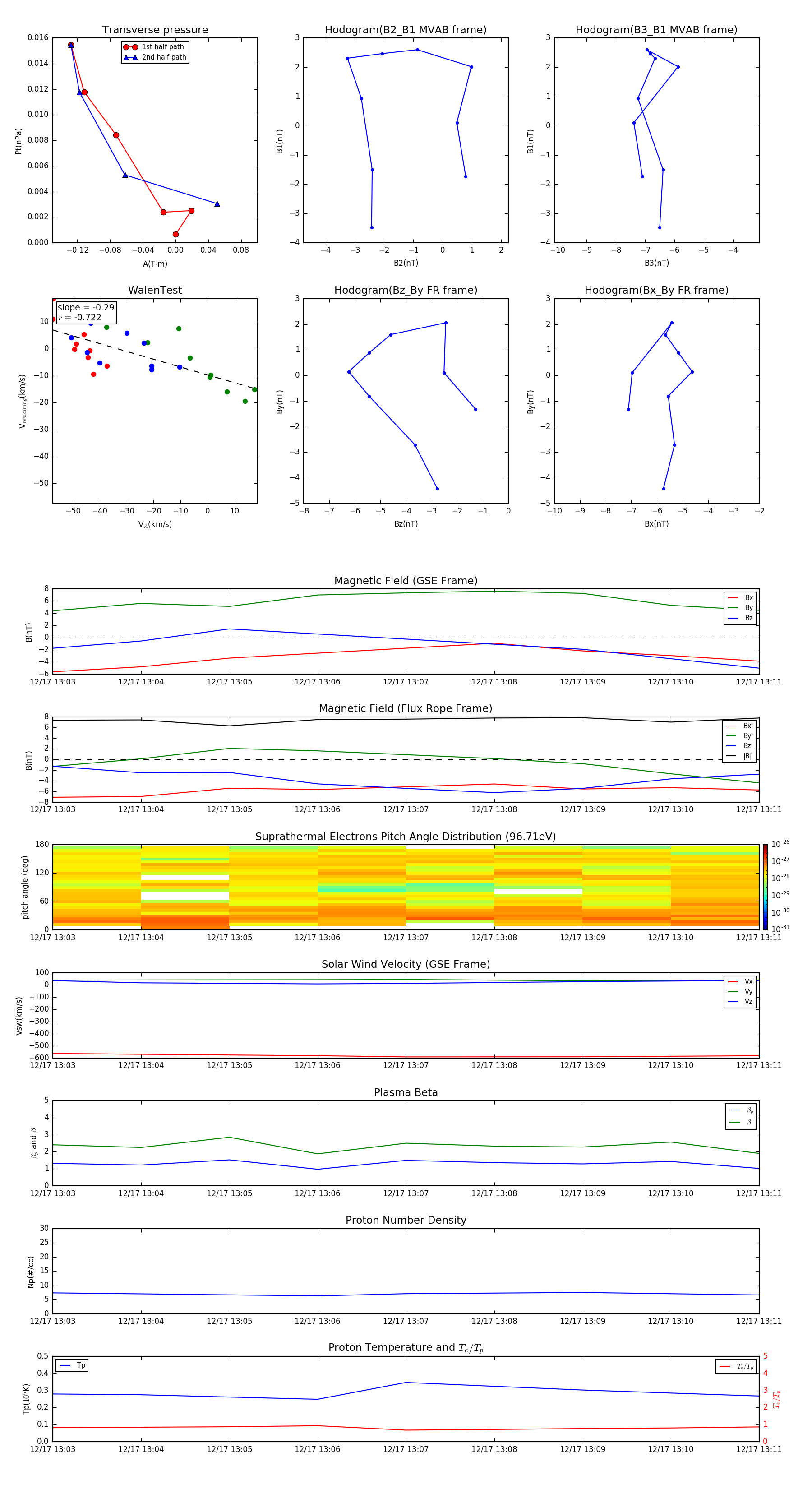Select the 'r = -0.722' annotation
The image size is (812, 1489).
(80, 317)
